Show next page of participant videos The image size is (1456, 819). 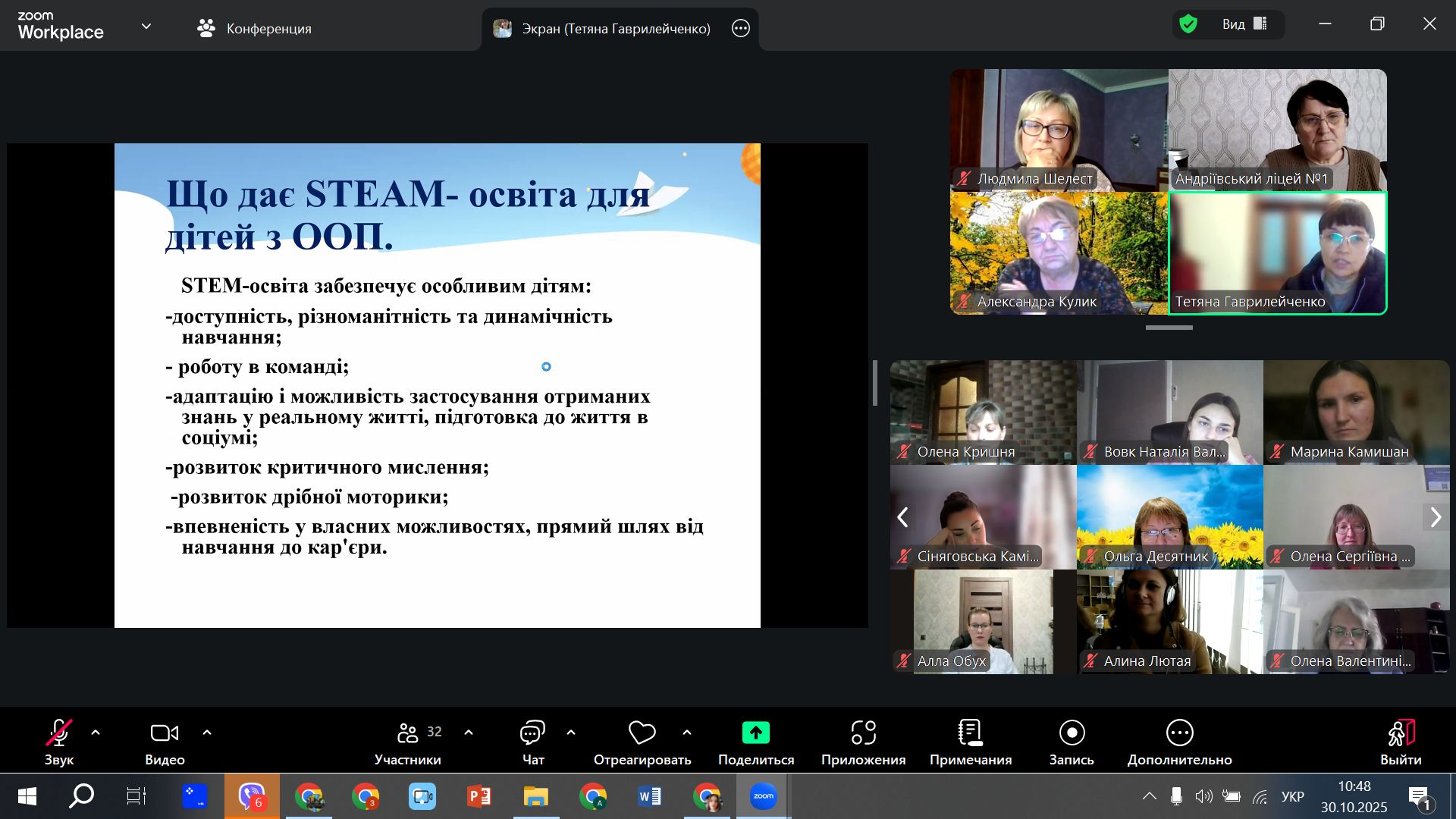click(x=1435, y=518)
